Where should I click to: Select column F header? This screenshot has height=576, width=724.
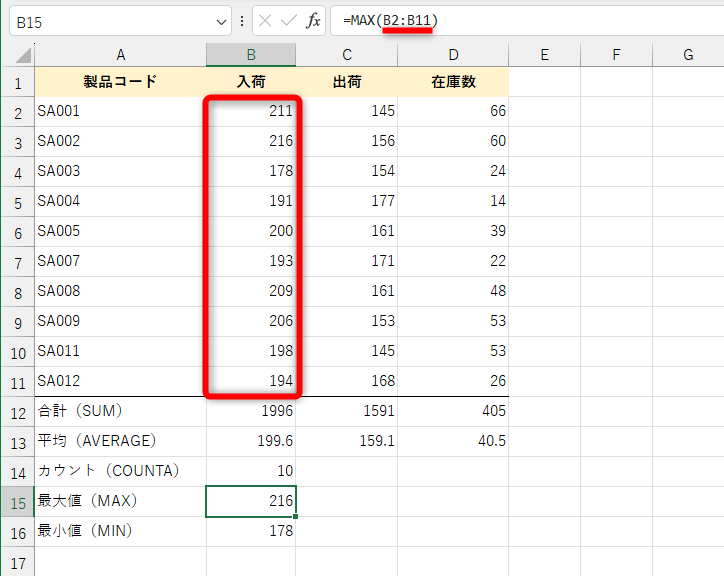click(x=616, y=55)
